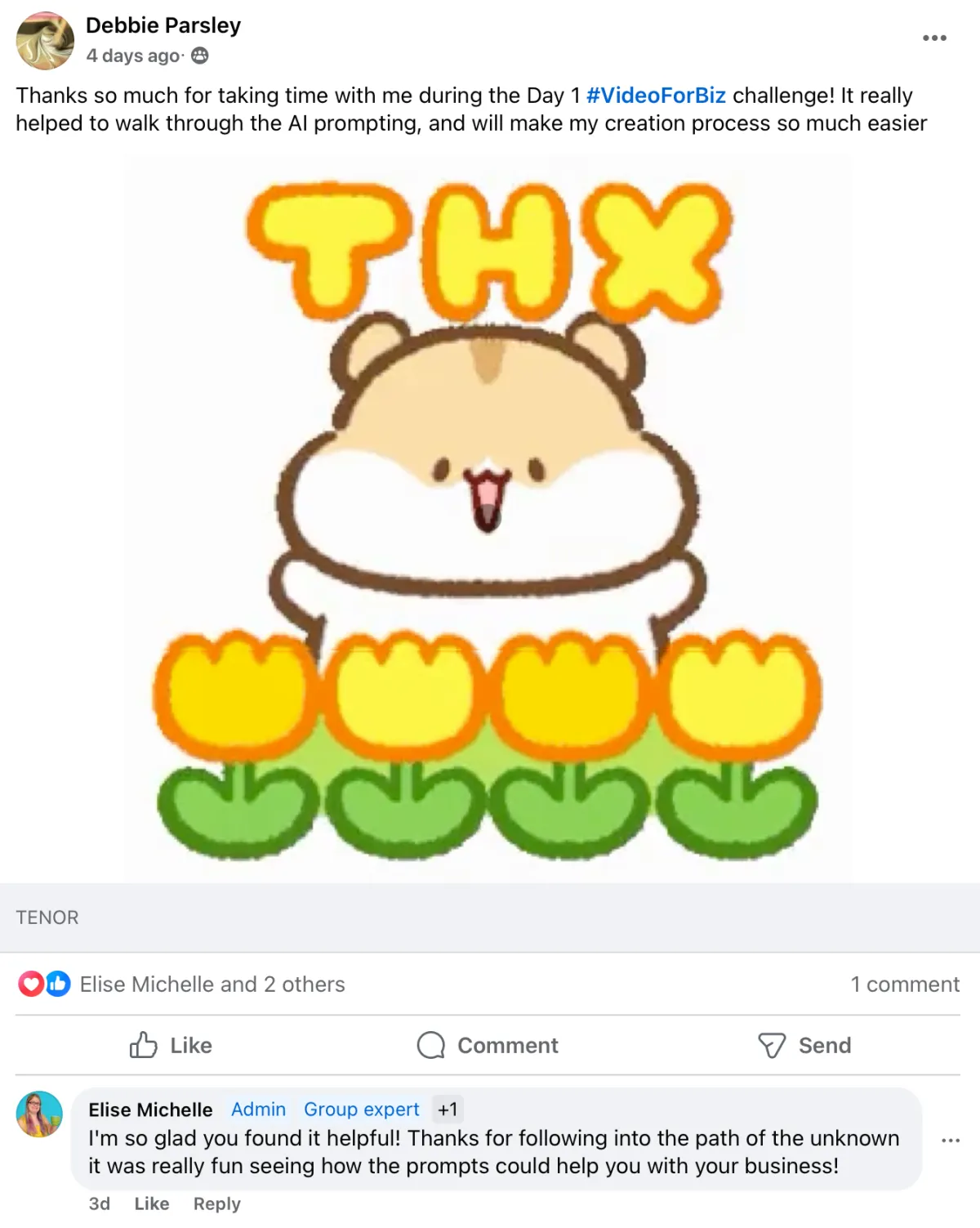The height and width of the screenshot is (1228, 980).
Task: View Elise Michelle and 2 others reactions
Action: coord(212,984)
